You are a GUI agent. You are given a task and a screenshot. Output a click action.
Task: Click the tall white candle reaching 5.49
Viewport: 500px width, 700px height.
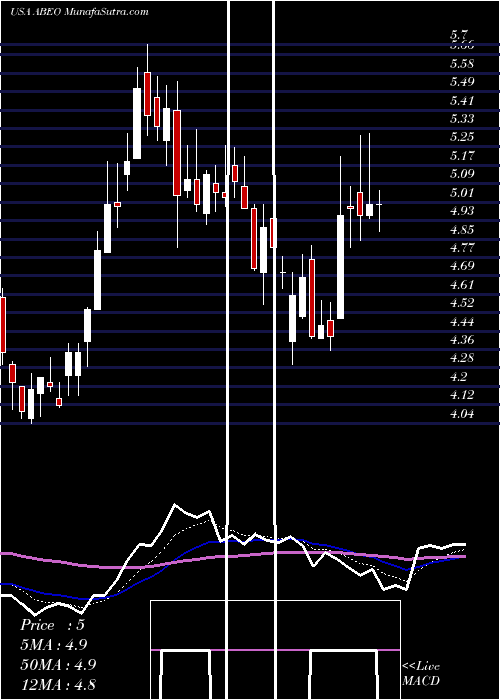click(x=137, y=123)
